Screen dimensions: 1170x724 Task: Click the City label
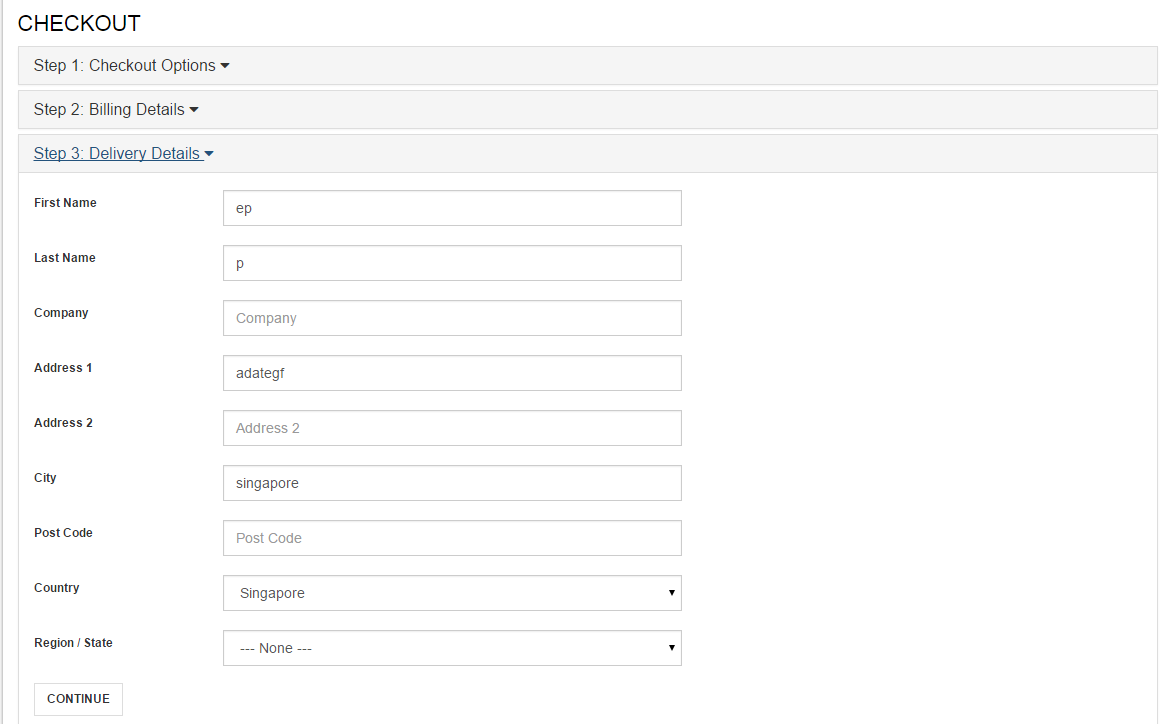(45, 478)
